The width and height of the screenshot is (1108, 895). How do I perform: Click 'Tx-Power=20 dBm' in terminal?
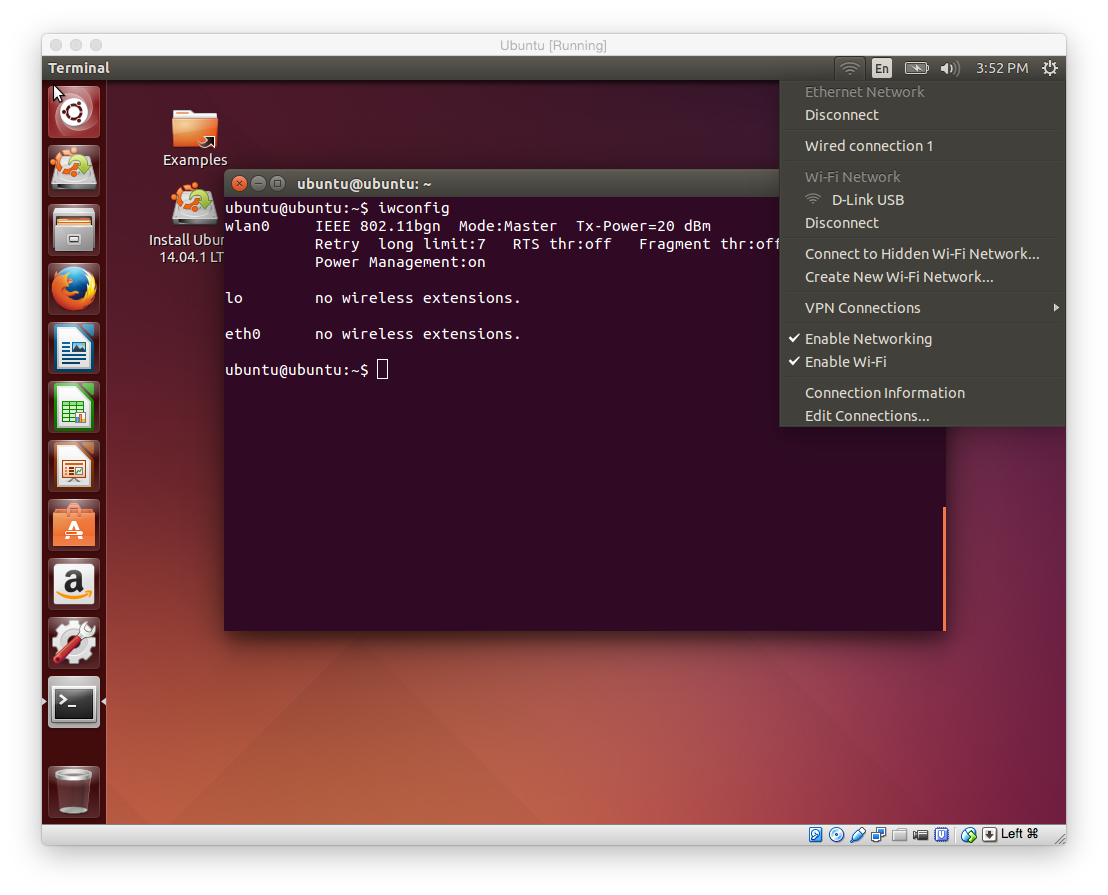pos(643,226)
